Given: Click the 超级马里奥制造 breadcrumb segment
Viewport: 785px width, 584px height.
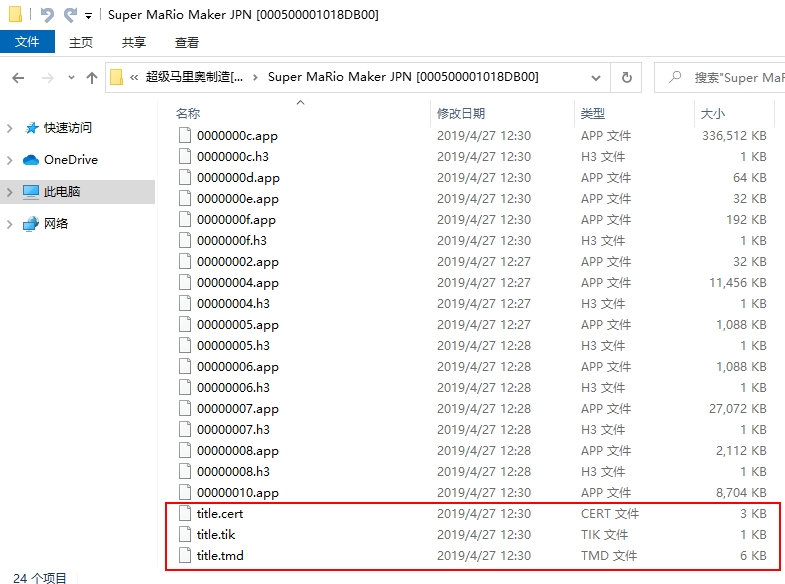Looking at the screenshot, I should point(194,77).
